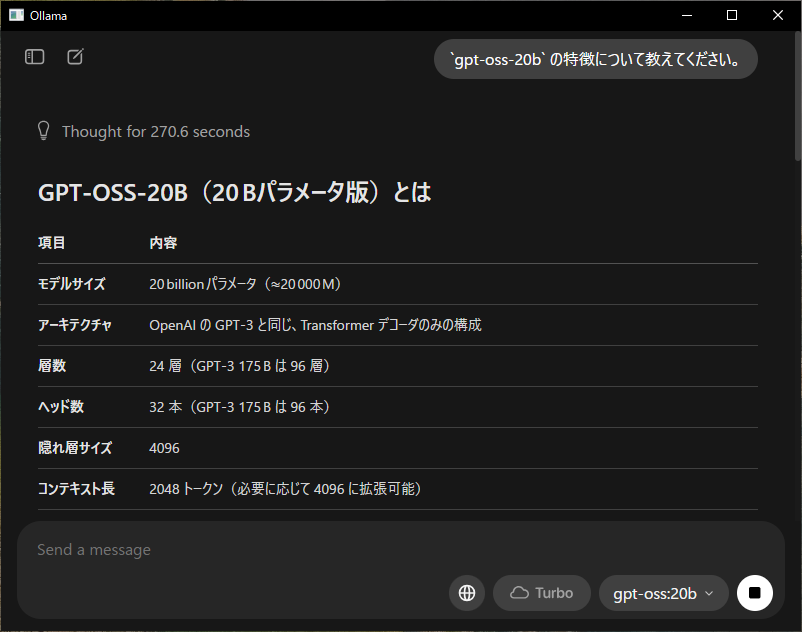Stop generation with the white stop button

pyautogui.click(x=754, y=593)
